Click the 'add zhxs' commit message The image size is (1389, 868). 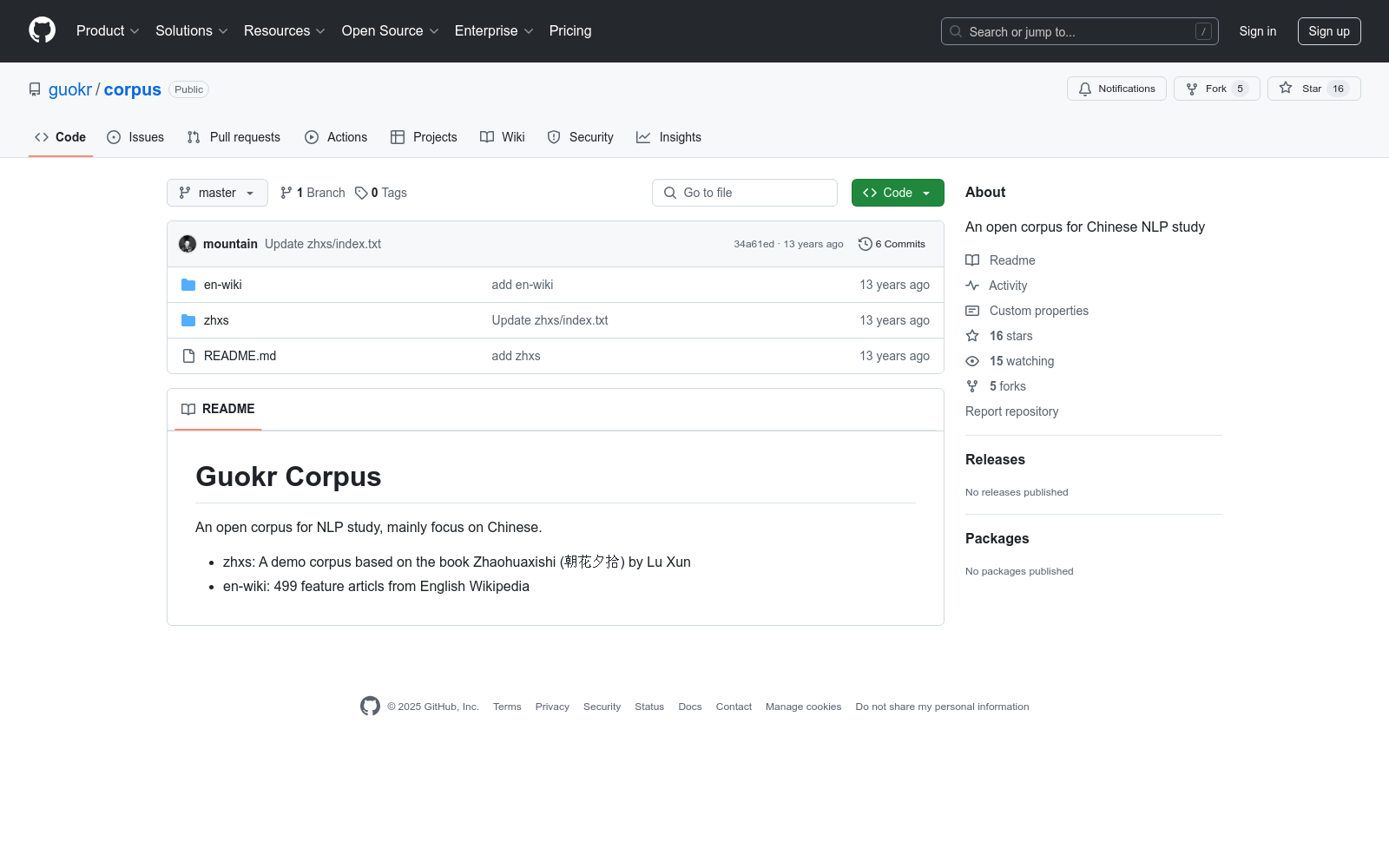516,356
